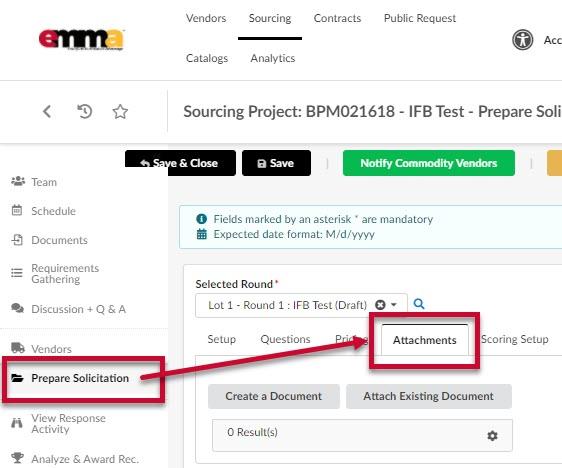Open the Sourcing top menu
Image resolution: width=562 pixels, height=468 pixels.
click(270, 18)
